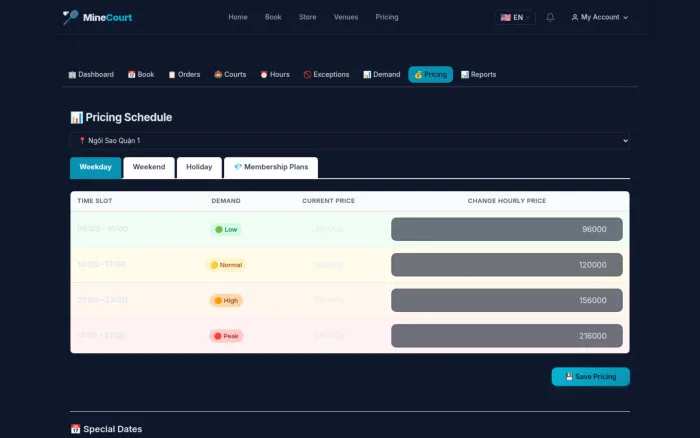Expand the My Account menu
Image resolution: width=700 pixels, height=438 pixels.
pyautogui.click(x=600, y=17)
